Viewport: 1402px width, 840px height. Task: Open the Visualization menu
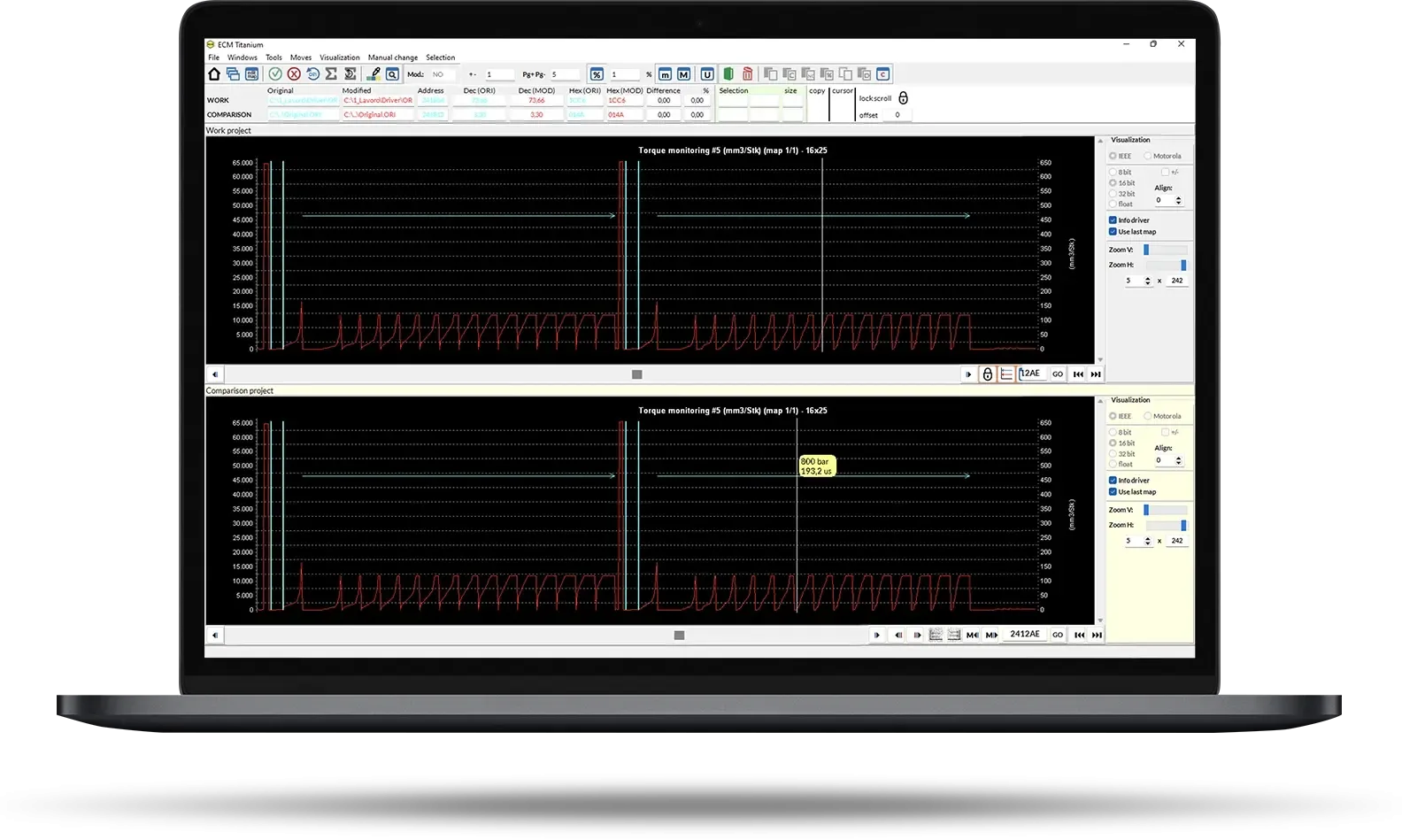(x=340, y=58)
